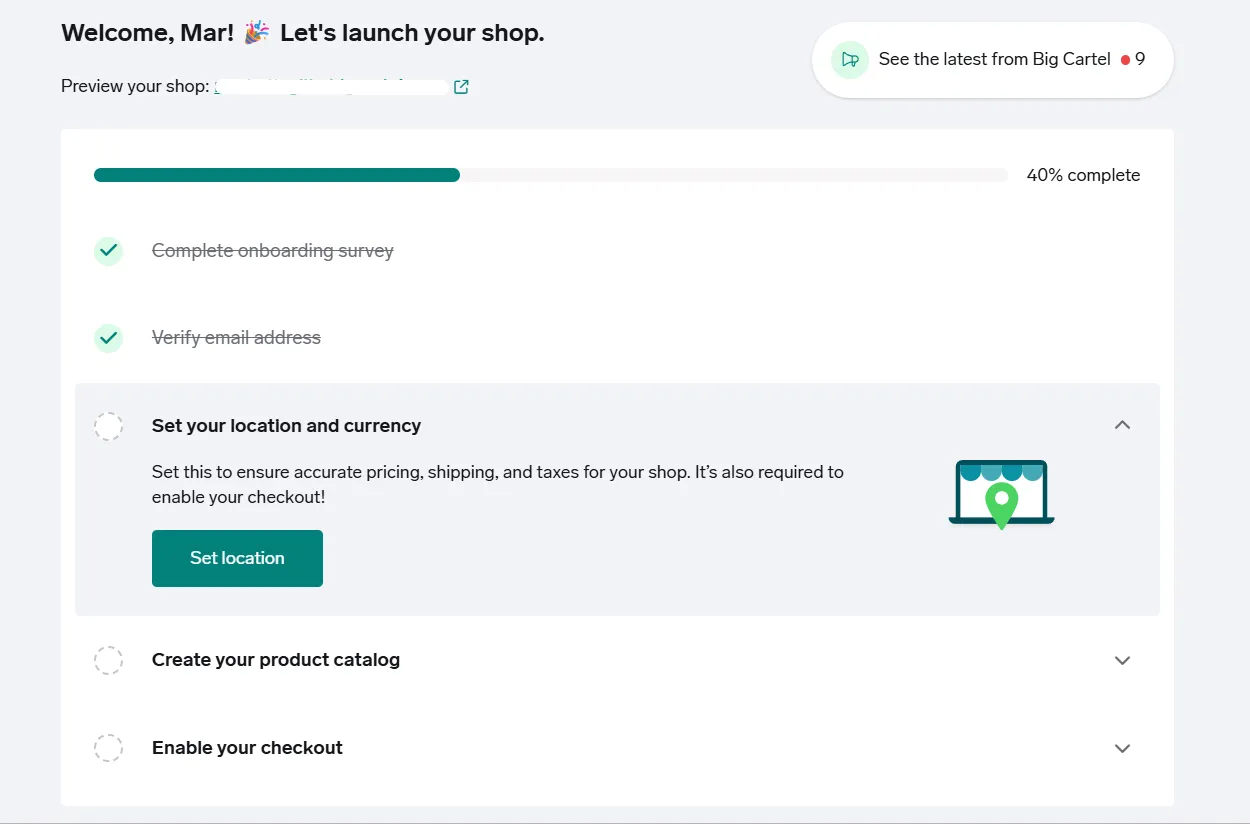Click the party popper emoji in heading
Viewport: 1250px width, 824px height.
pos(257,33)
